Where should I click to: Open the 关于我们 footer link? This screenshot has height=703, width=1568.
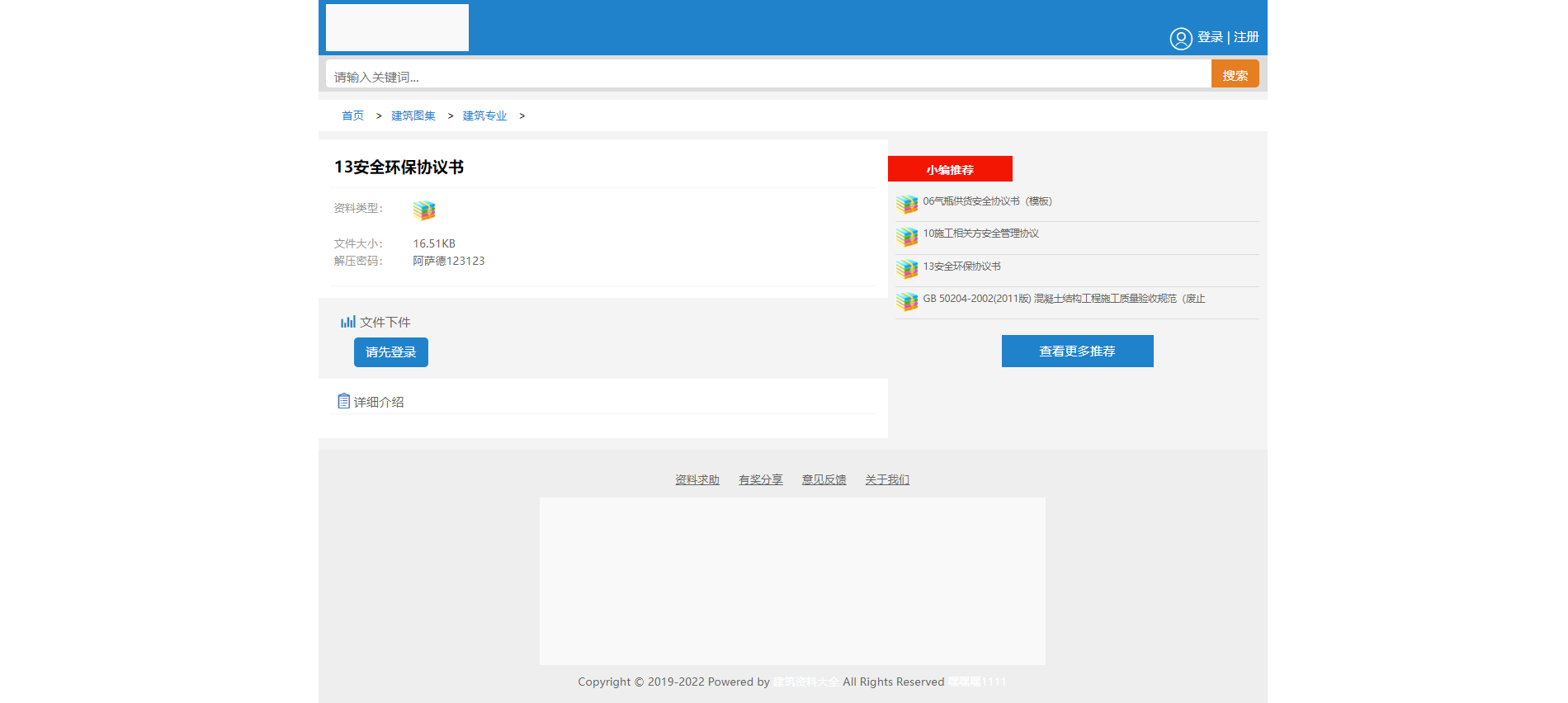[x=887, y=479]
